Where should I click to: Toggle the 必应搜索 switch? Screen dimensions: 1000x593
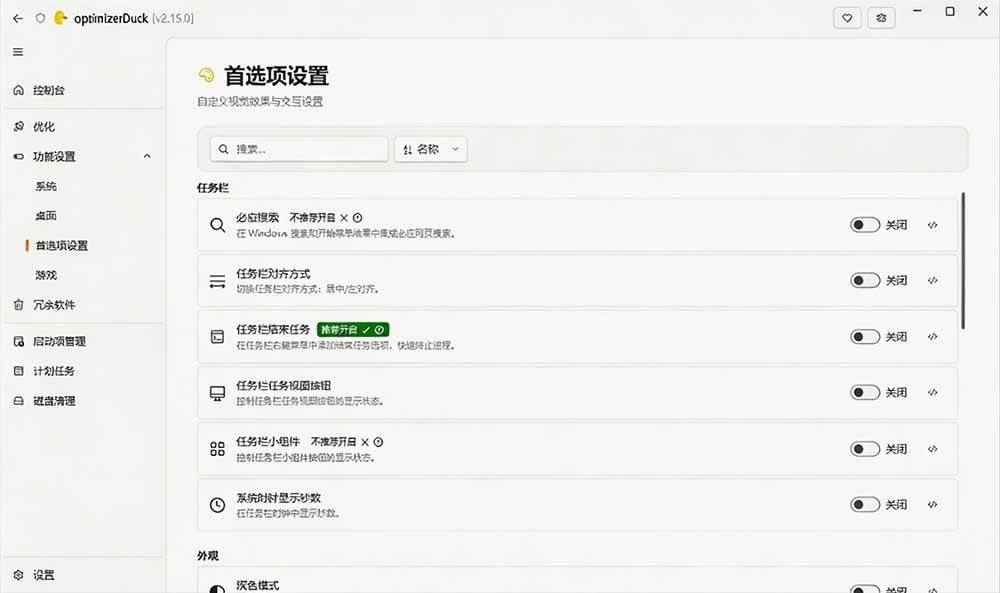coord(865,225)
